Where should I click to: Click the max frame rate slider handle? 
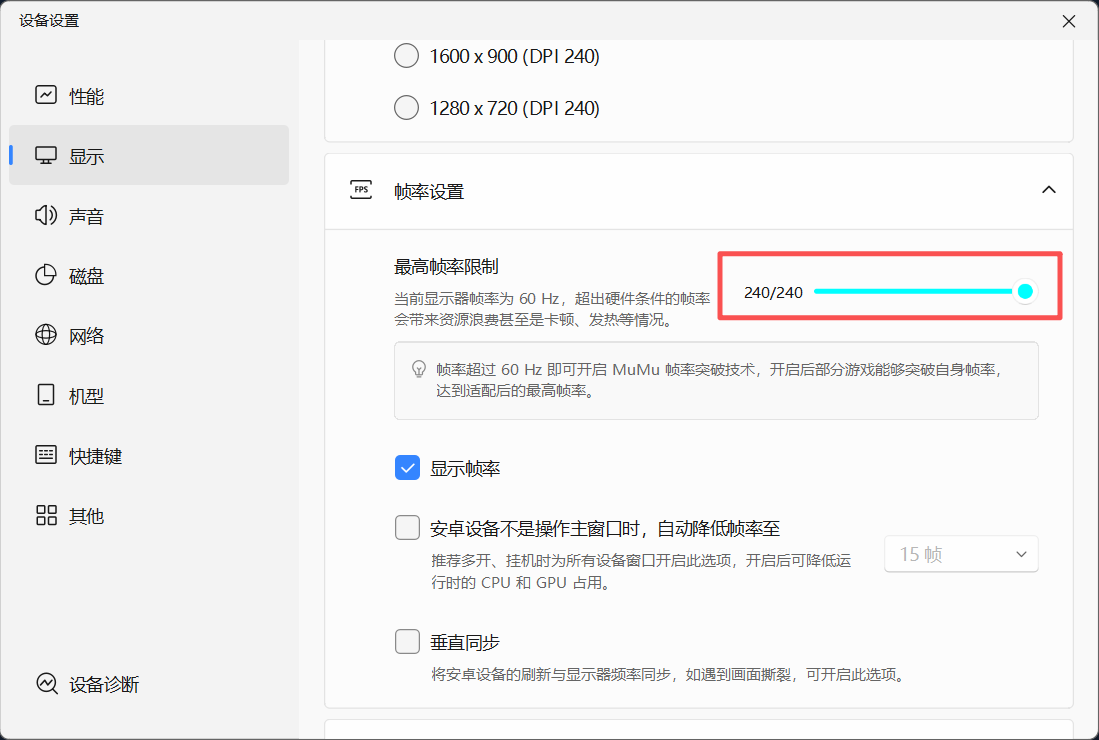click(x=1024, y=291)
